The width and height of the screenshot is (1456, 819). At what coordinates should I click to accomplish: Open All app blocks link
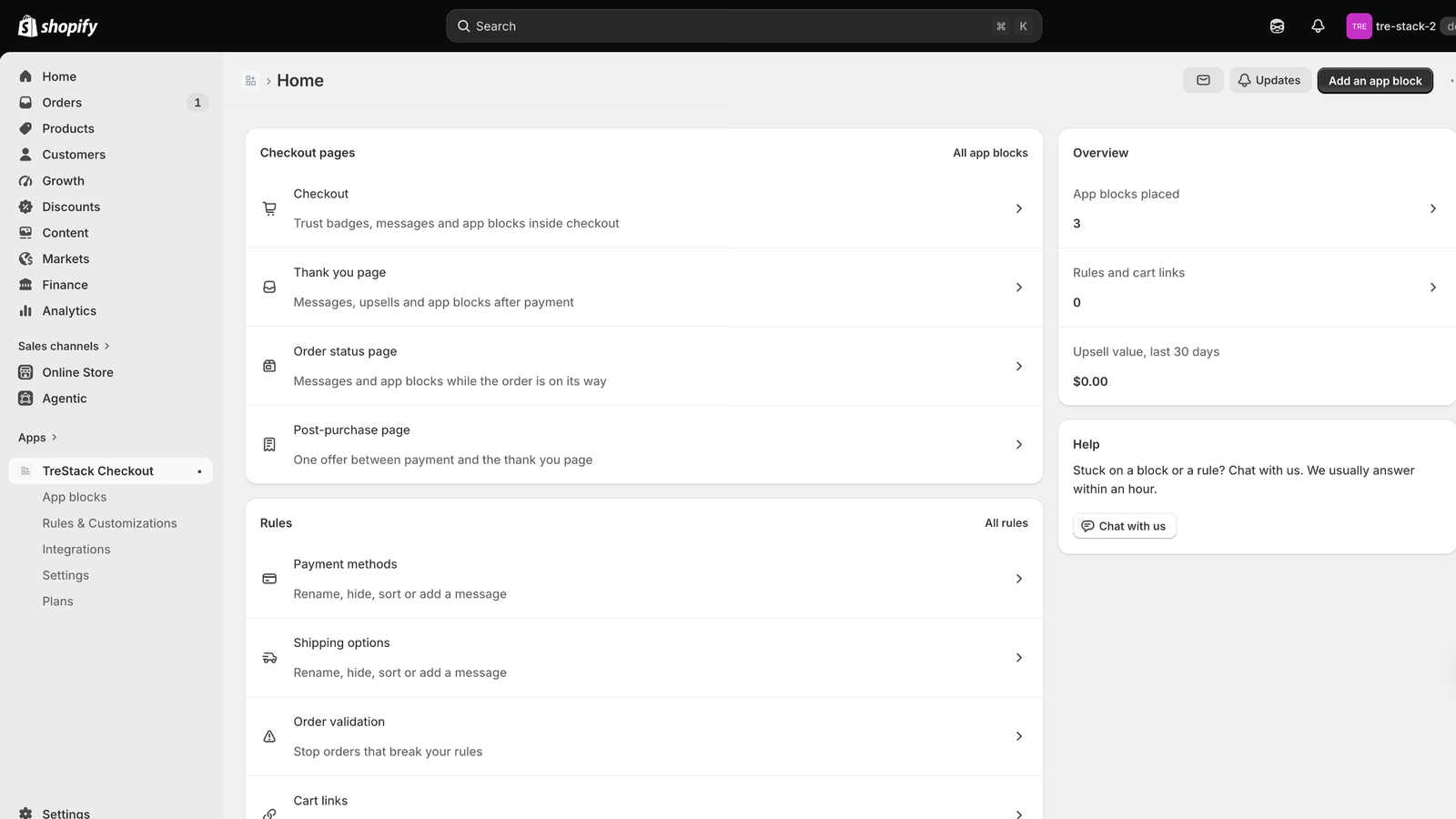pos(990,153)
